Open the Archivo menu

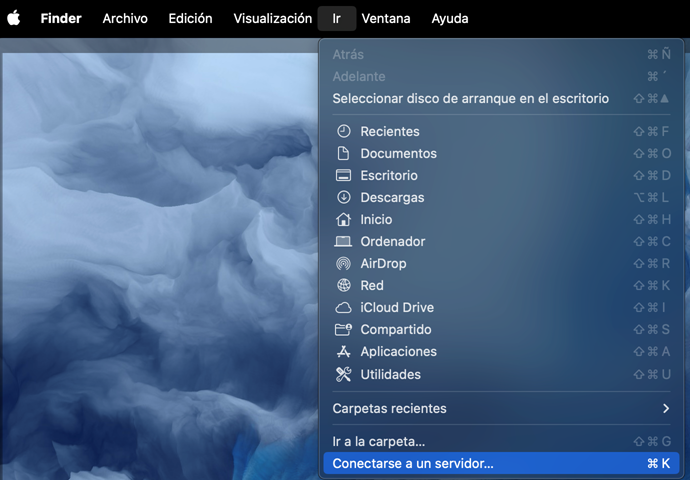point(125,19)
